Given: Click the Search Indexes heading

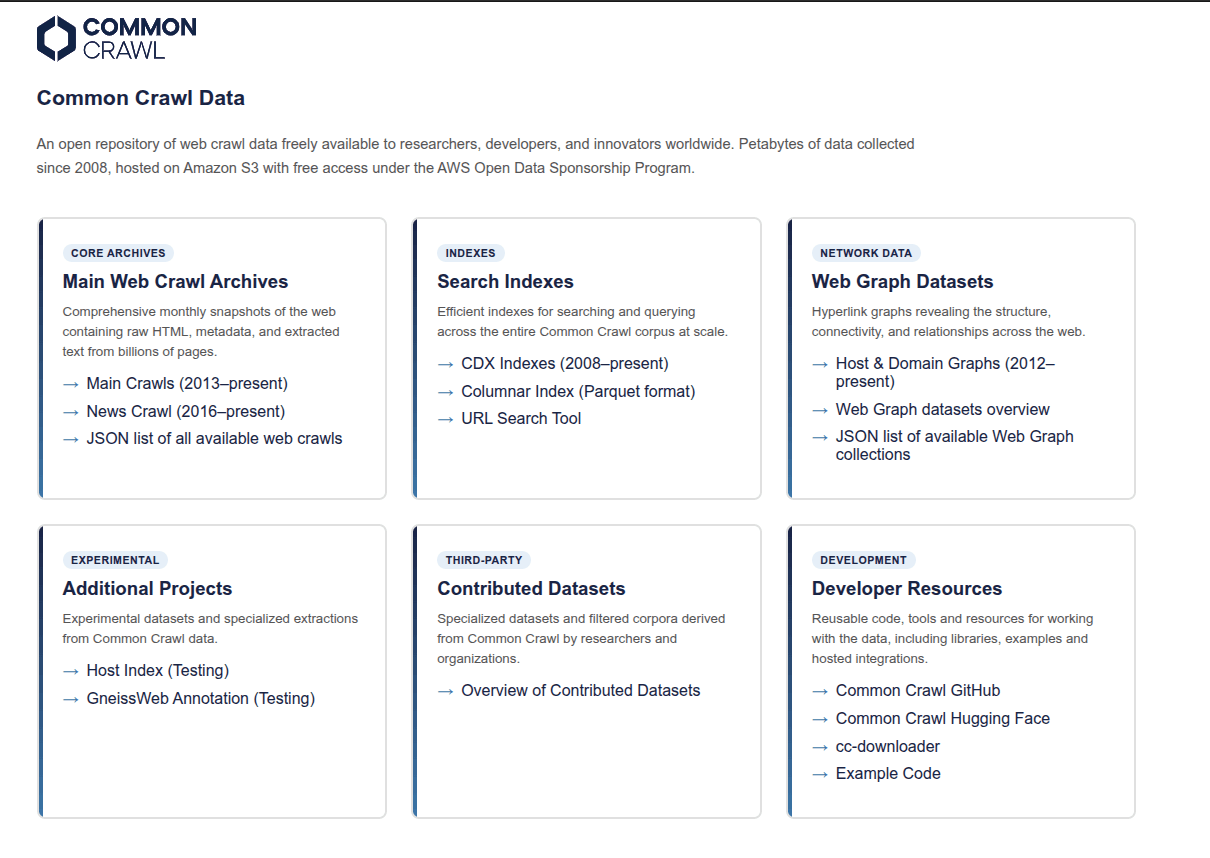Looking at the screenshot, I should tap(505, 282).
